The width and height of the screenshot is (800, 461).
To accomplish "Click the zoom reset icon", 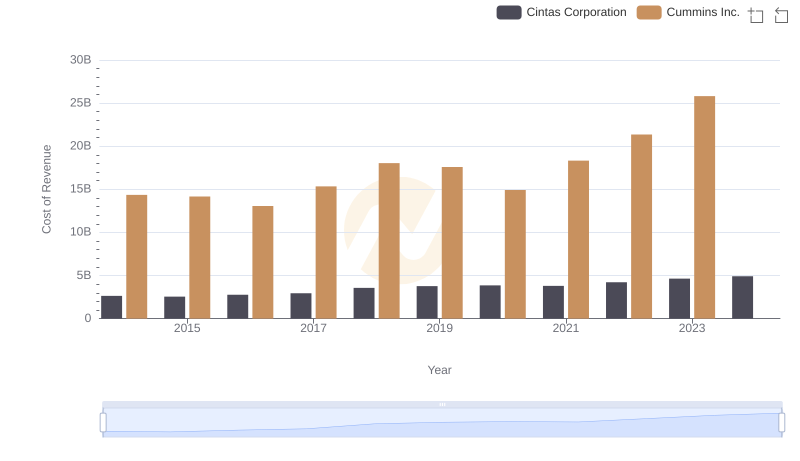I will (781, 15).
